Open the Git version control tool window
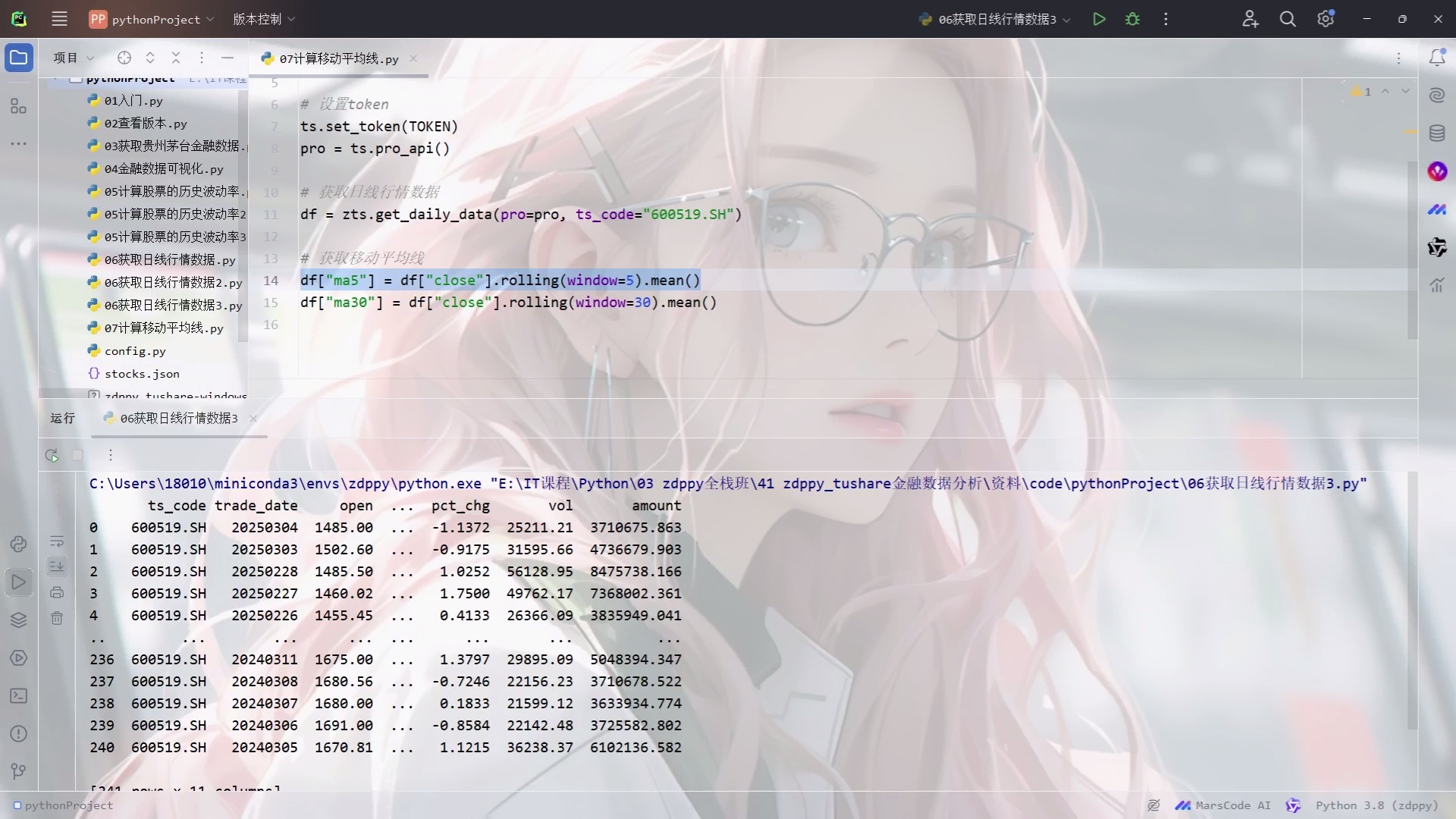This screenshot has width=1456, height=819. coord(19,771)
